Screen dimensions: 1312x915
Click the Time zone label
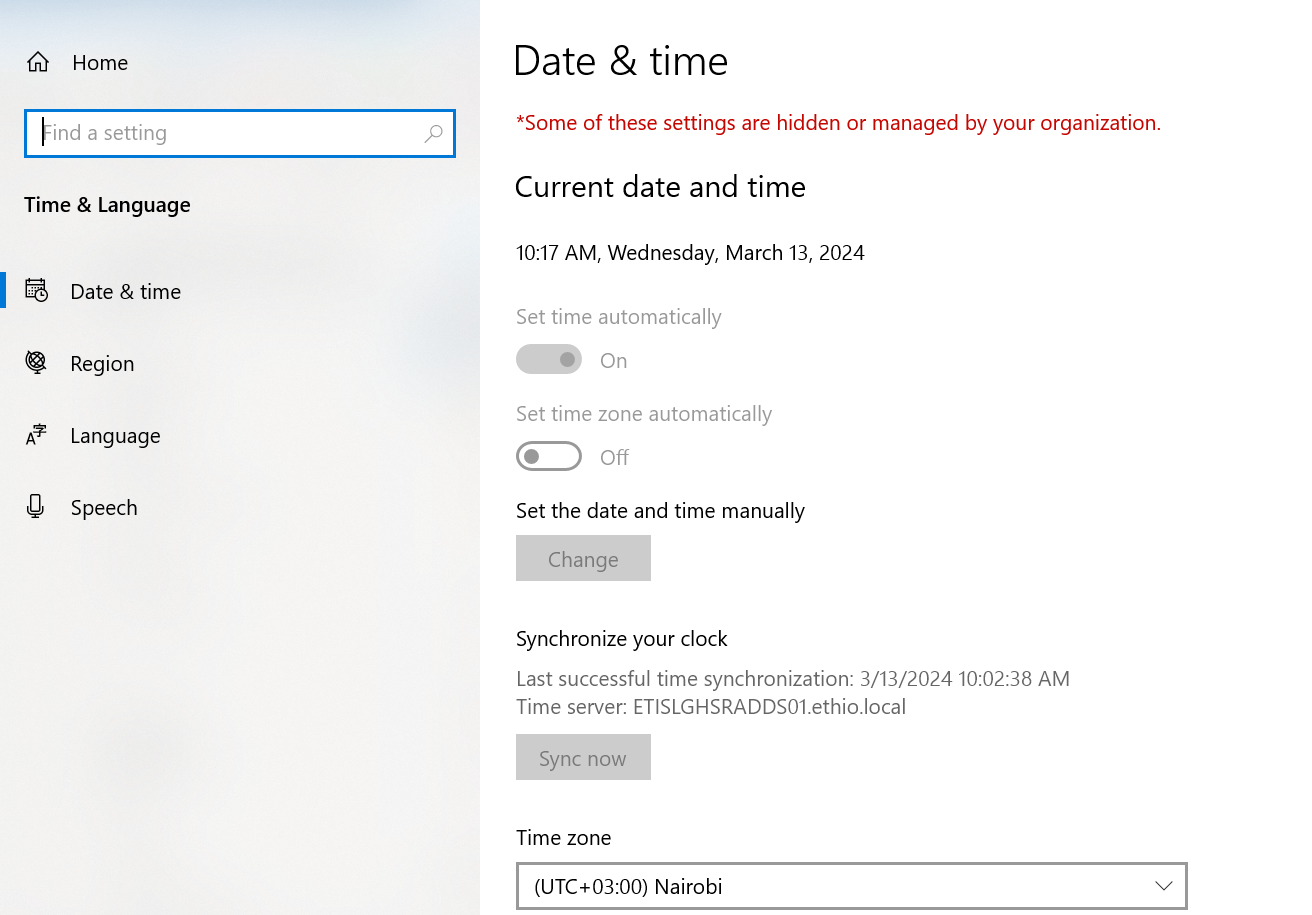563,838
